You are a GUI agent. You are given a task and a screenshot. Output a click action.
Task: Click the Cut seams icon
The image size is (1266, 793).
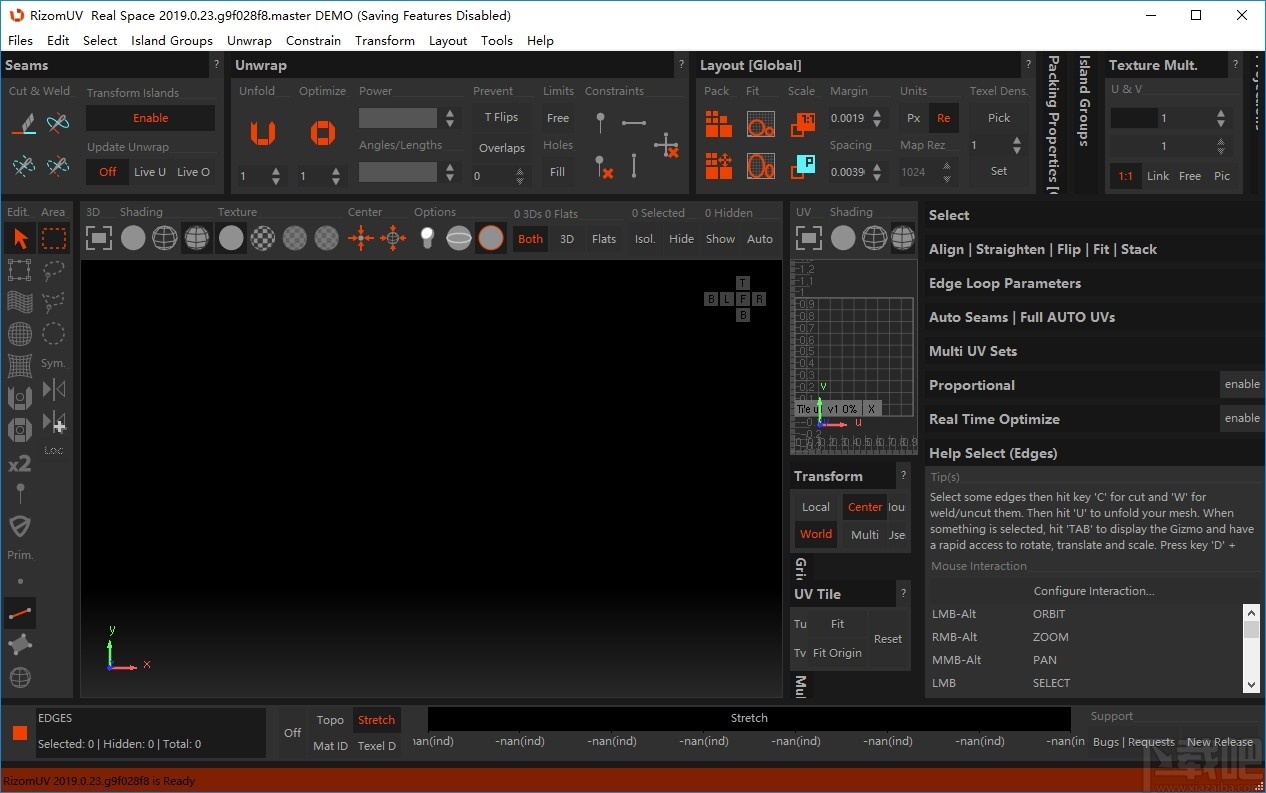[x=23, y=123]
